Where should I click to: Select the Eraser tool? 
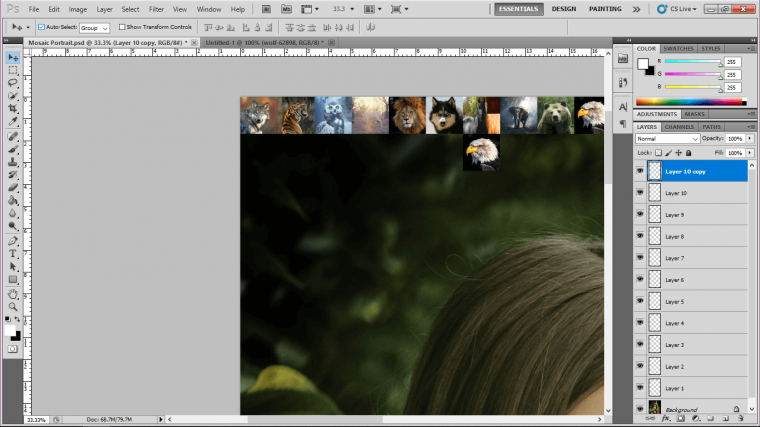point(13,188)
